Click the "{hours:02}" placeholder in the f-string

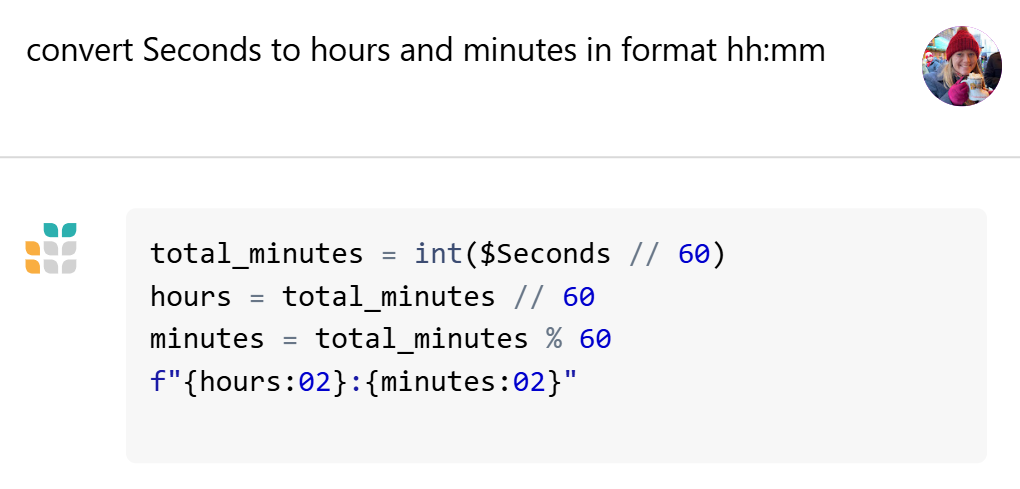(x=265, y=382)
